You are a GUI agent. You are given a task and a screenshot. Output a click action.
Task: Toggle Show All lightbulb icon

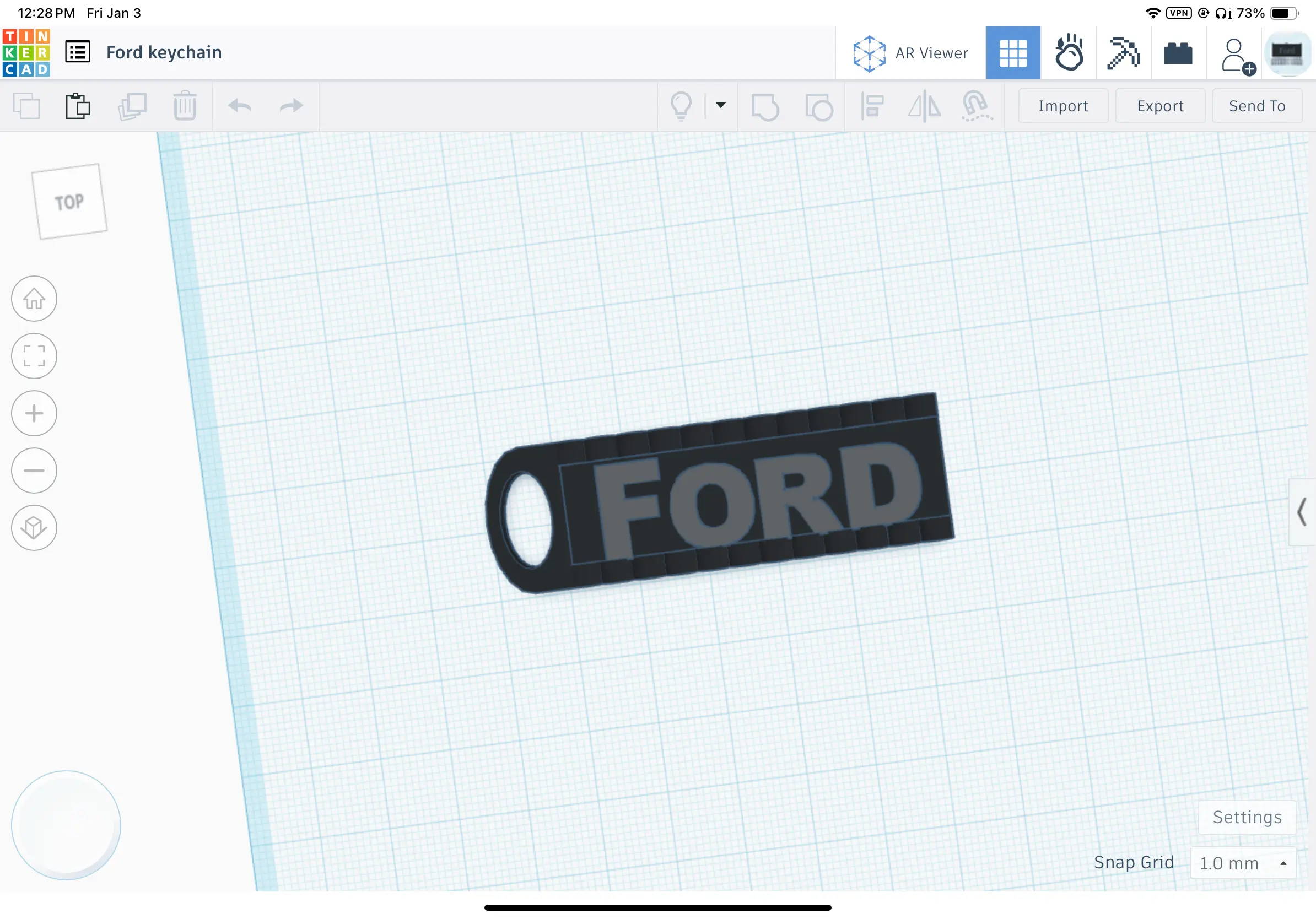point(681,106)
